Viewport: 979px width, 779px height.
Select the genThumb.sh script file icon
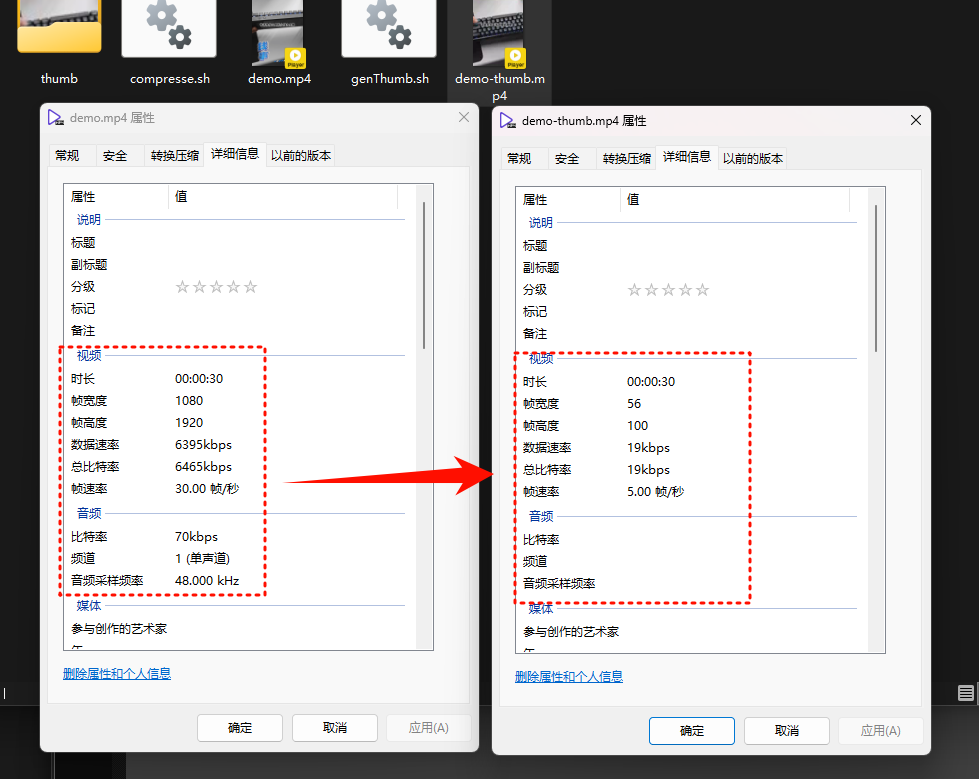coord(389,29)
